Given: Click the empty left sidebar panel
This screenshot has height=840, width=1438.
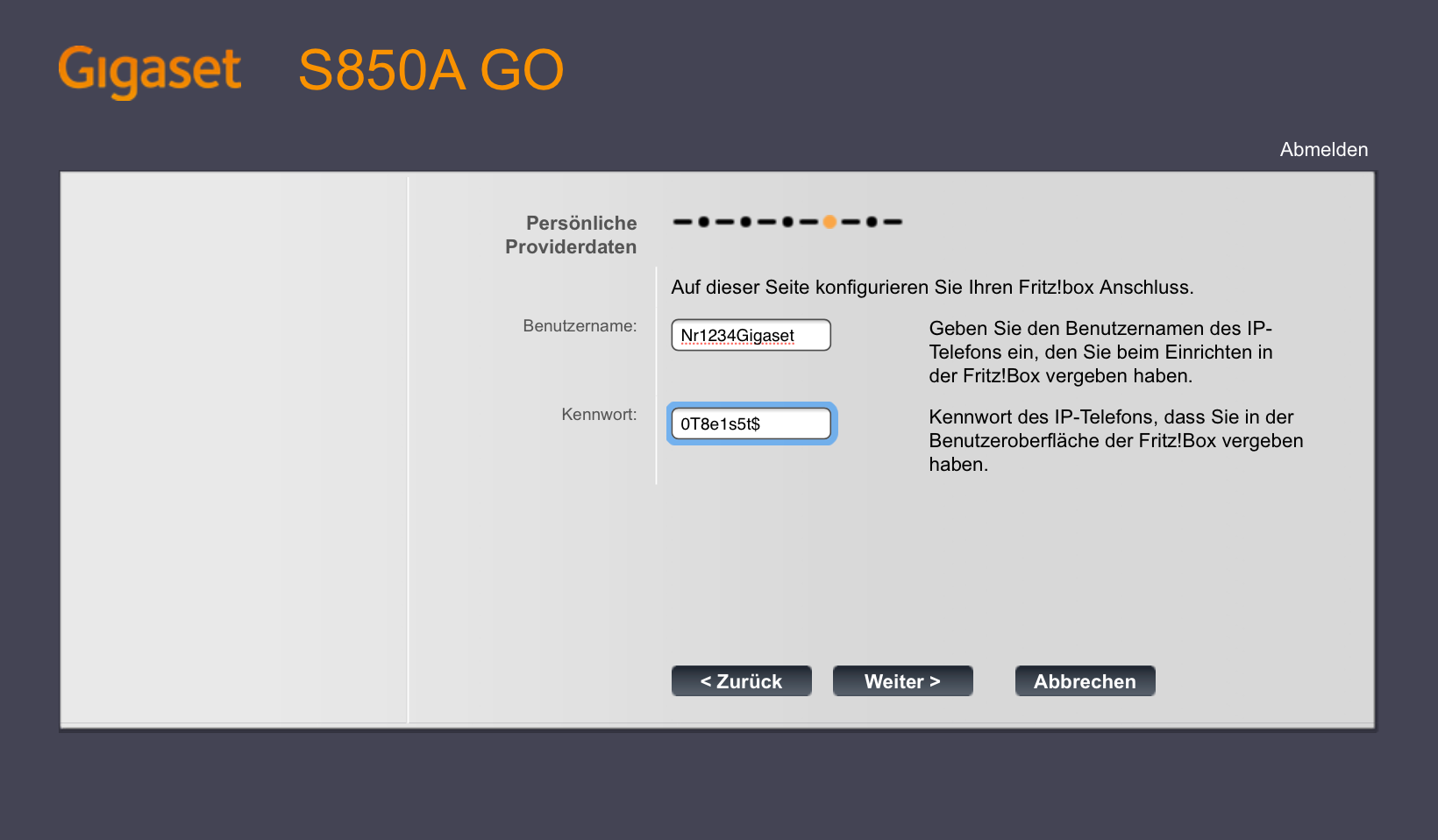Looking at the screenshot, I should click(x=234, y=449).
